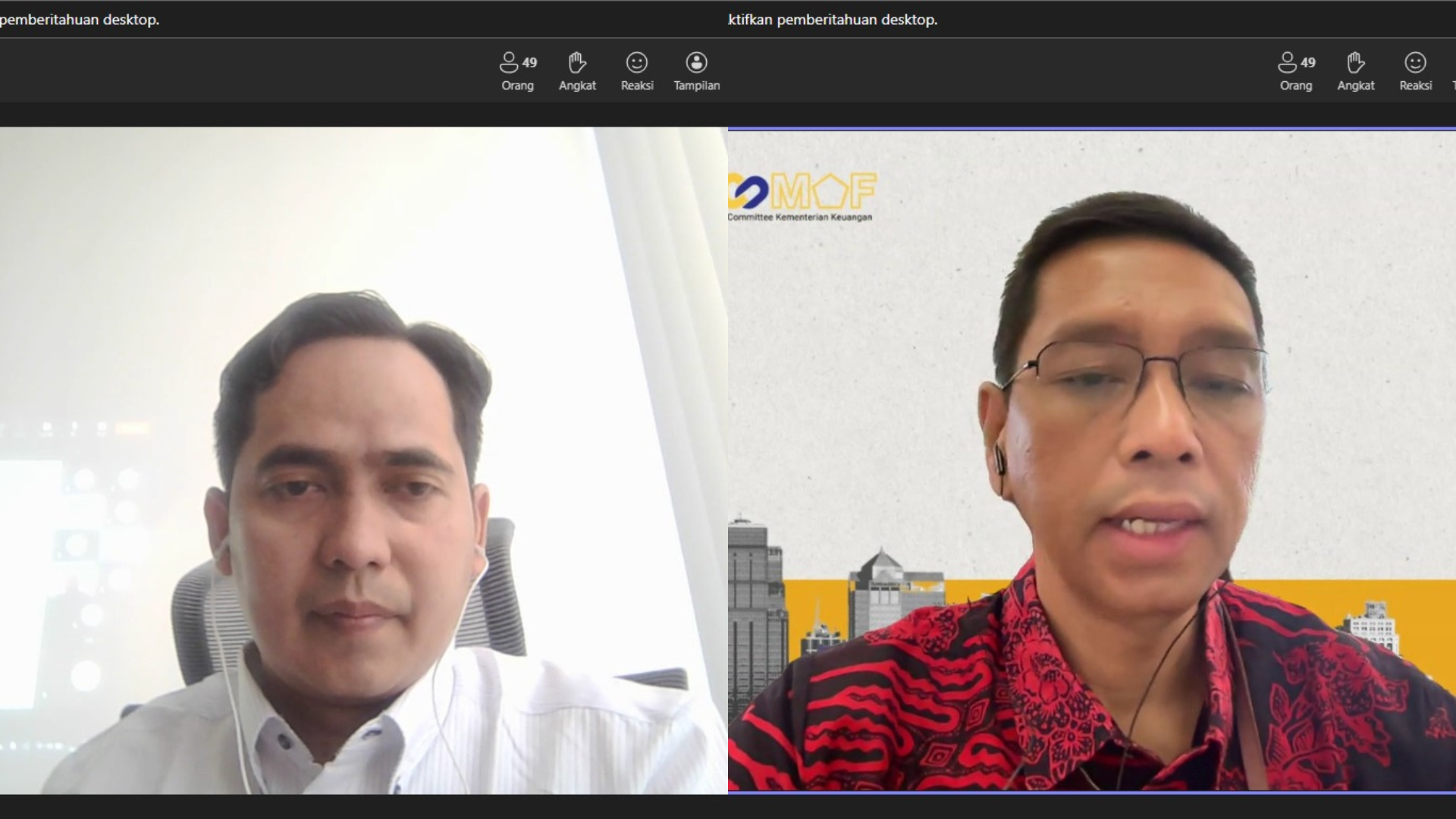
Task: Select video tile of man in red batik
Action: pos(1092,460)
